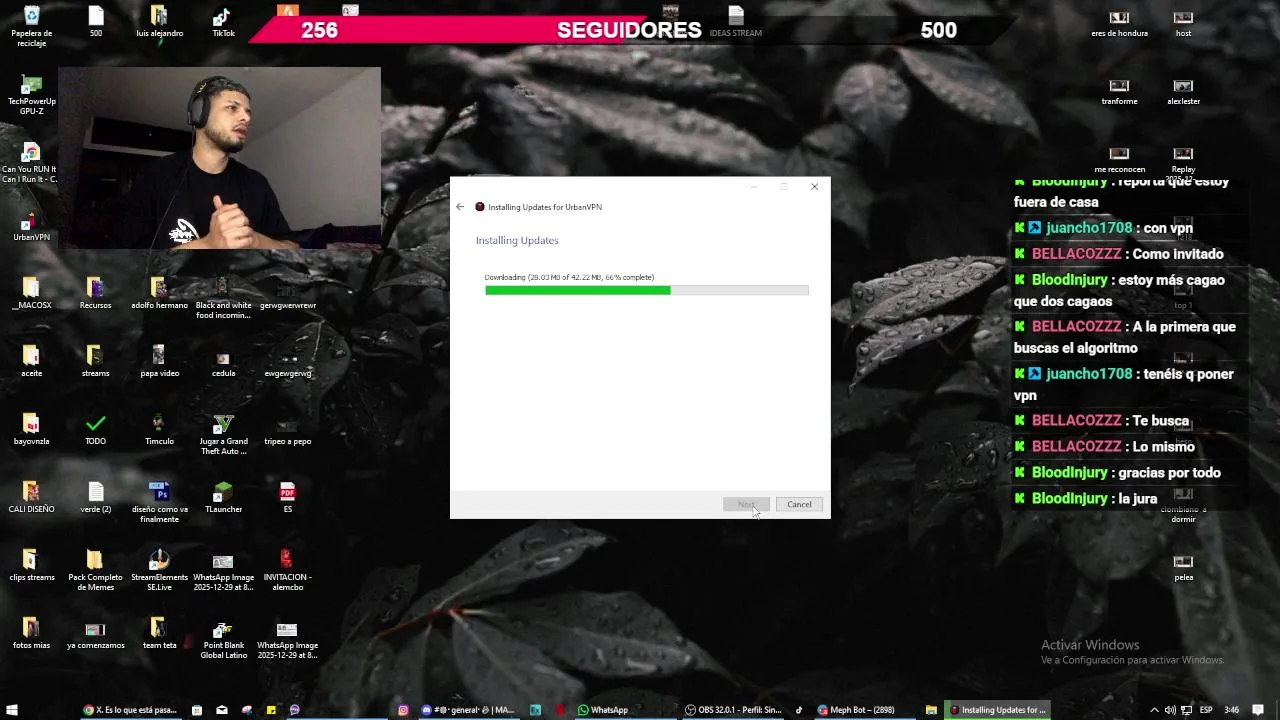Show hidden system tray icons

[x=1154, y=710]
